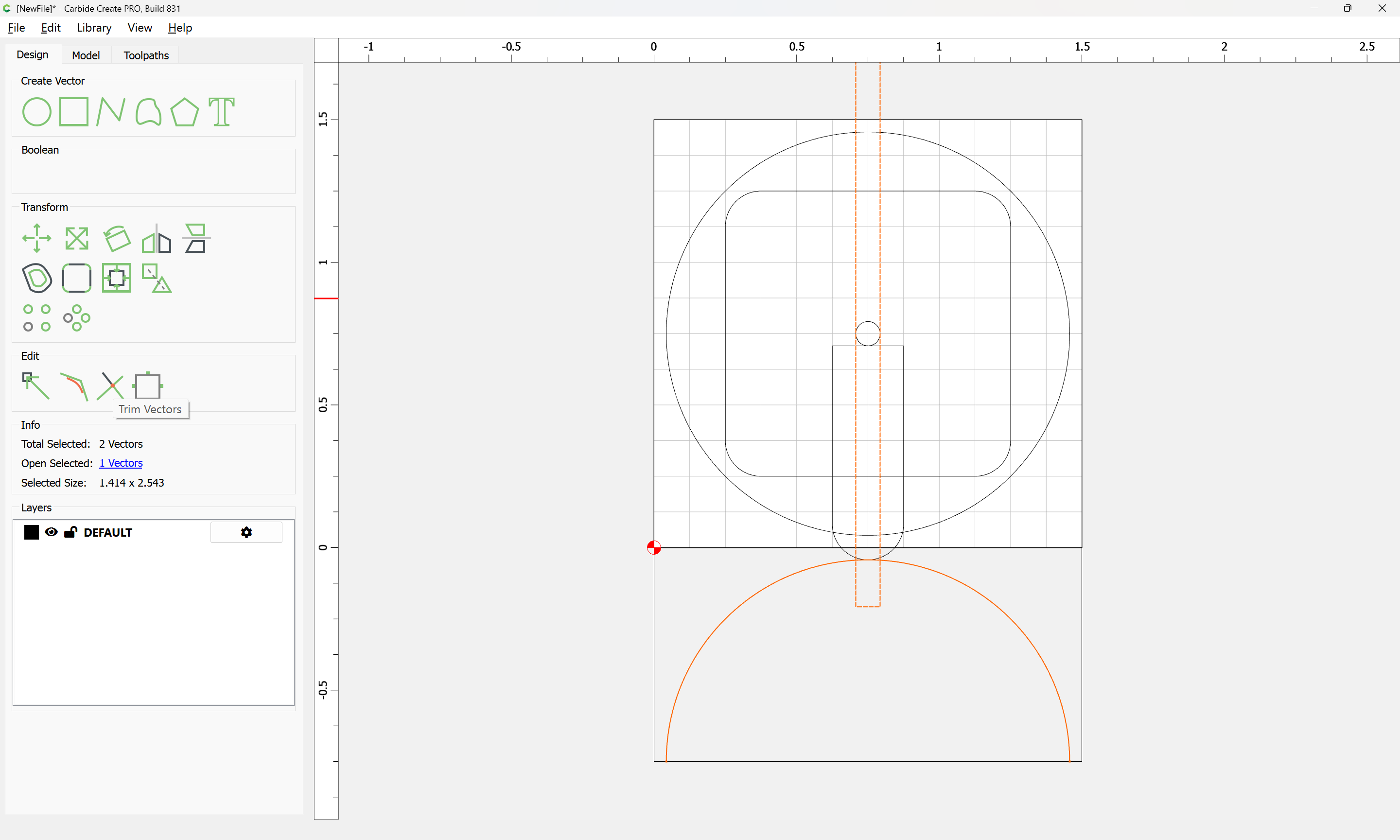Open the Rotate transform tool
This screenshot has height=840, width=1400.
pos(117,238)
